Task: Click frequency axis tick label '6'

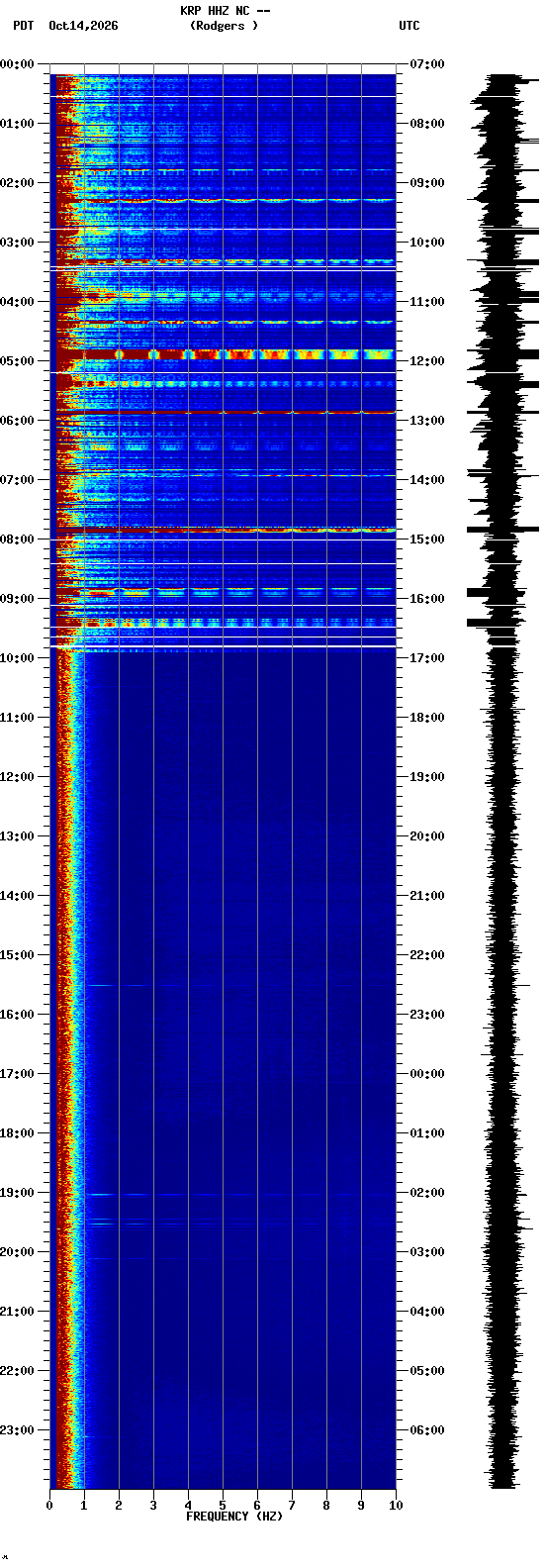Action: point(257,1506)
